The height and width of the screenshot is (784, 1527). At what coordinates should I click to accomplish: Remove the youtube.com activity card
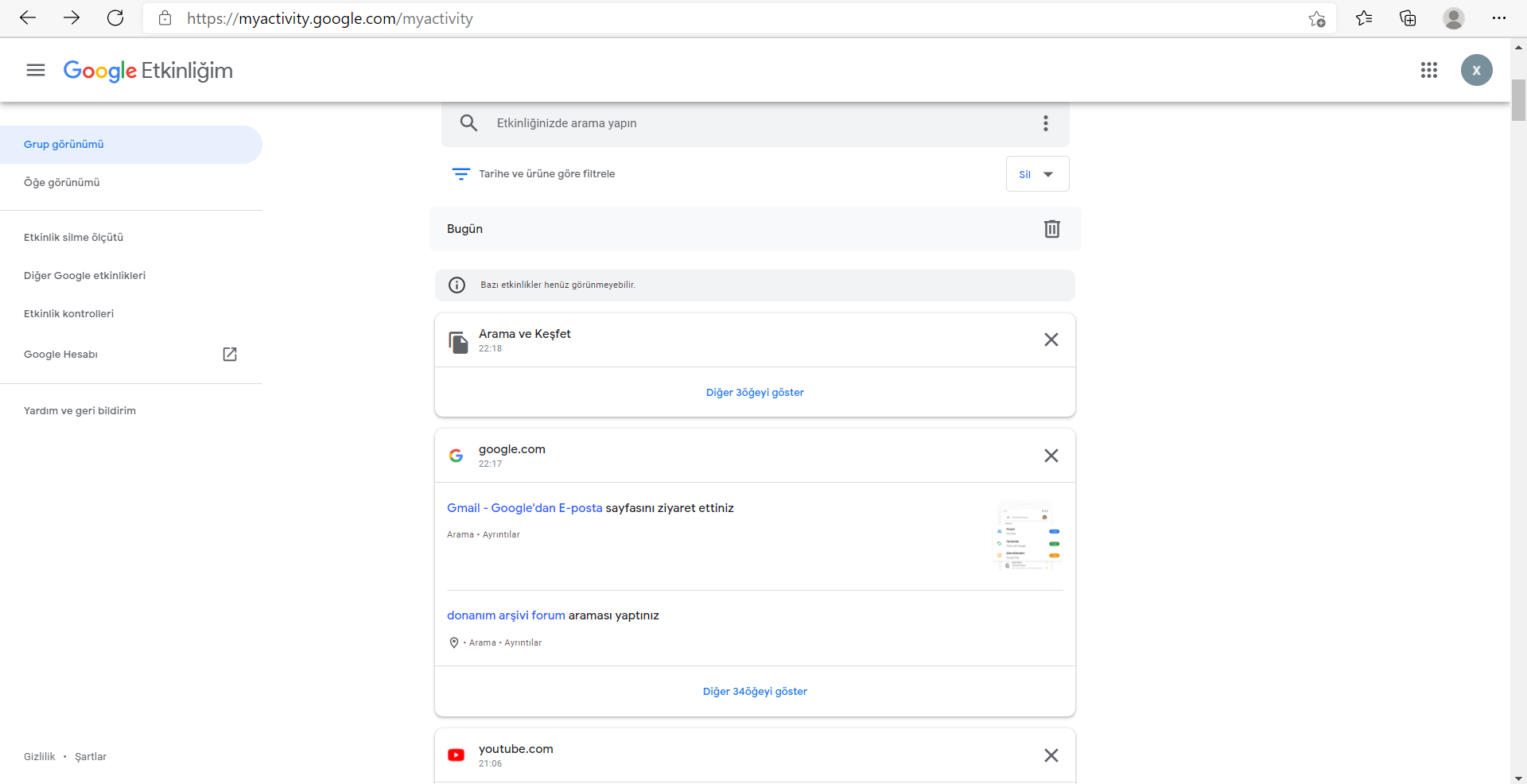point(1051,755)
